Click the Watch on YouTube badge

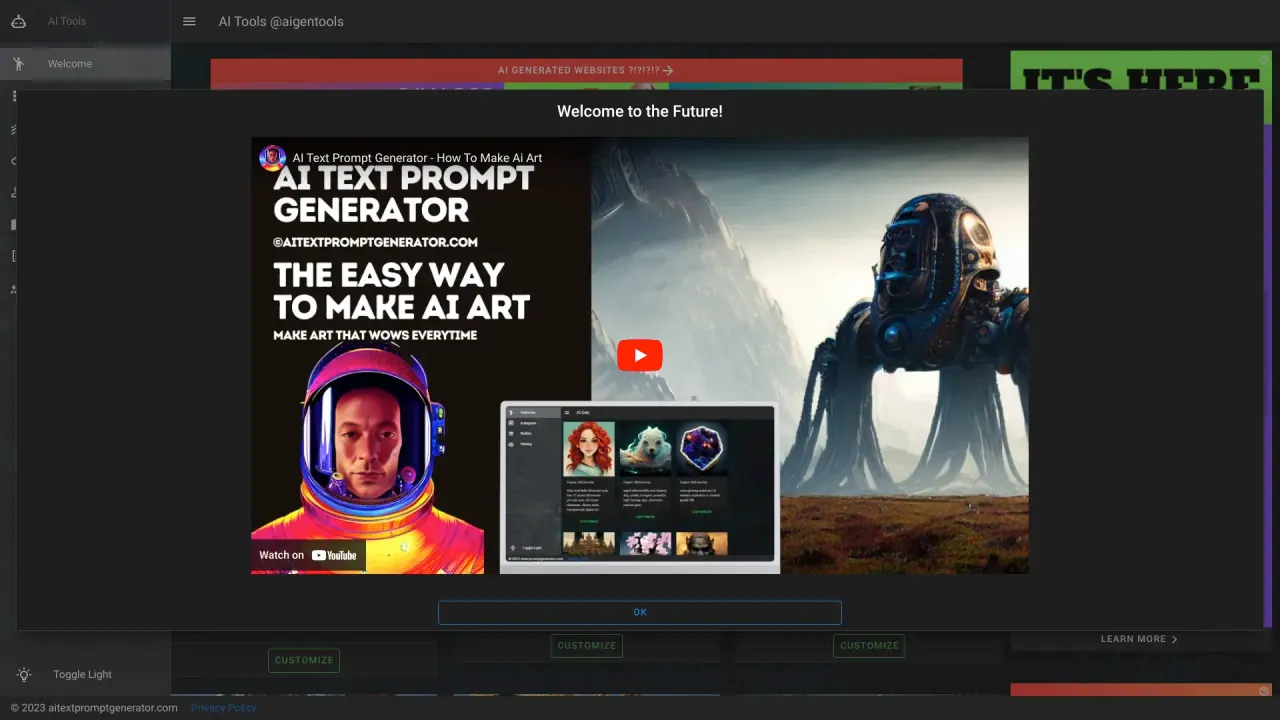click(308, 555)
